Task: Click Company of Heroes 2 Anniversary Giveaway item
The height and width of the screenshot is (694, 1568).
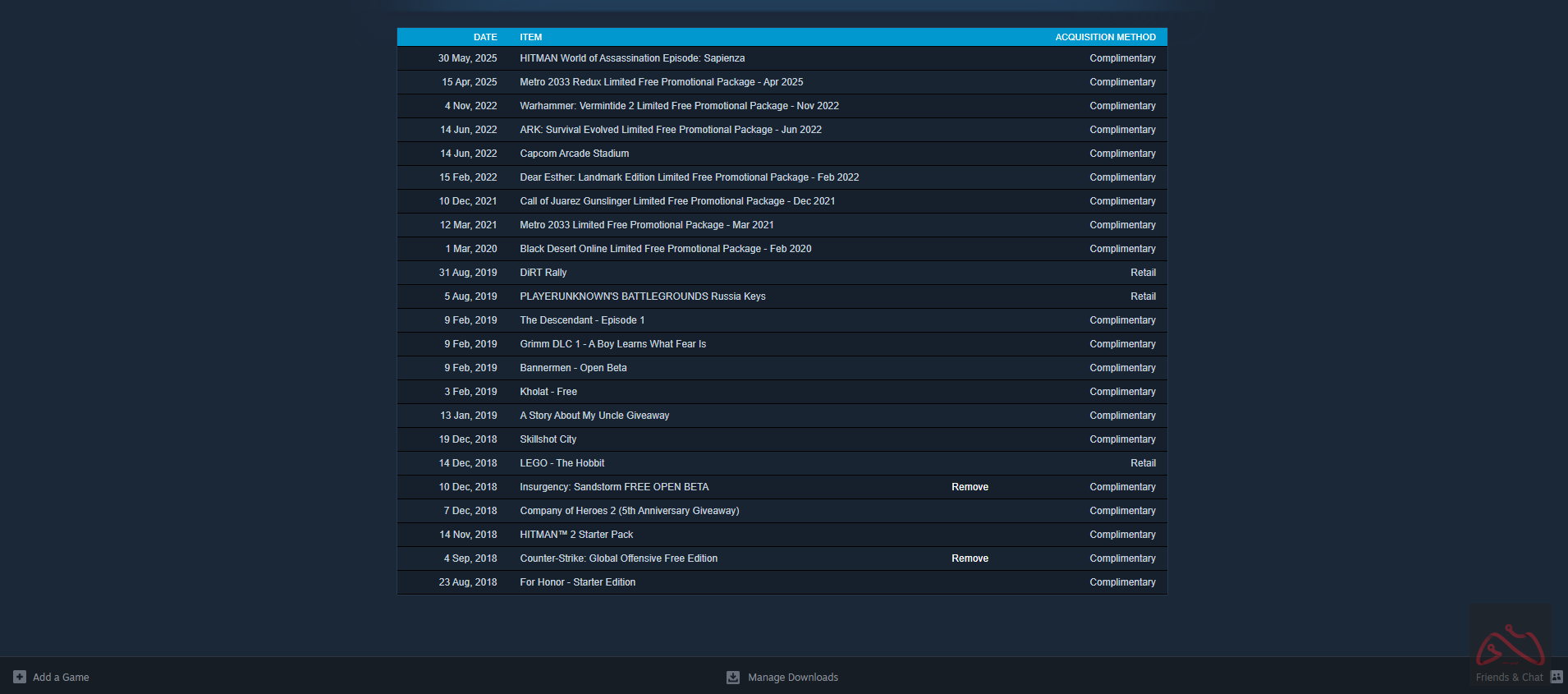Action: click(x=629, y=511)
